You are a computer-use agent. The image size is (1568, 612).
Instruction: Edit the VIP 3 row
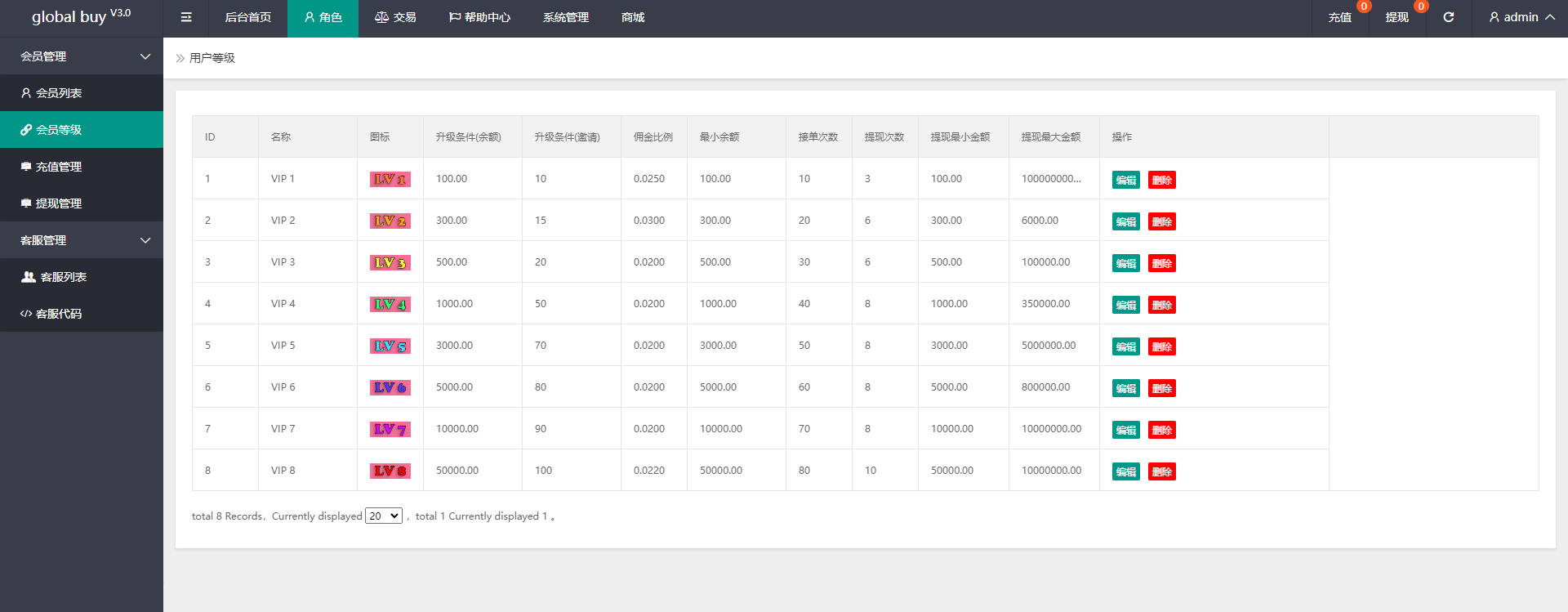(x=1126, y=263)
